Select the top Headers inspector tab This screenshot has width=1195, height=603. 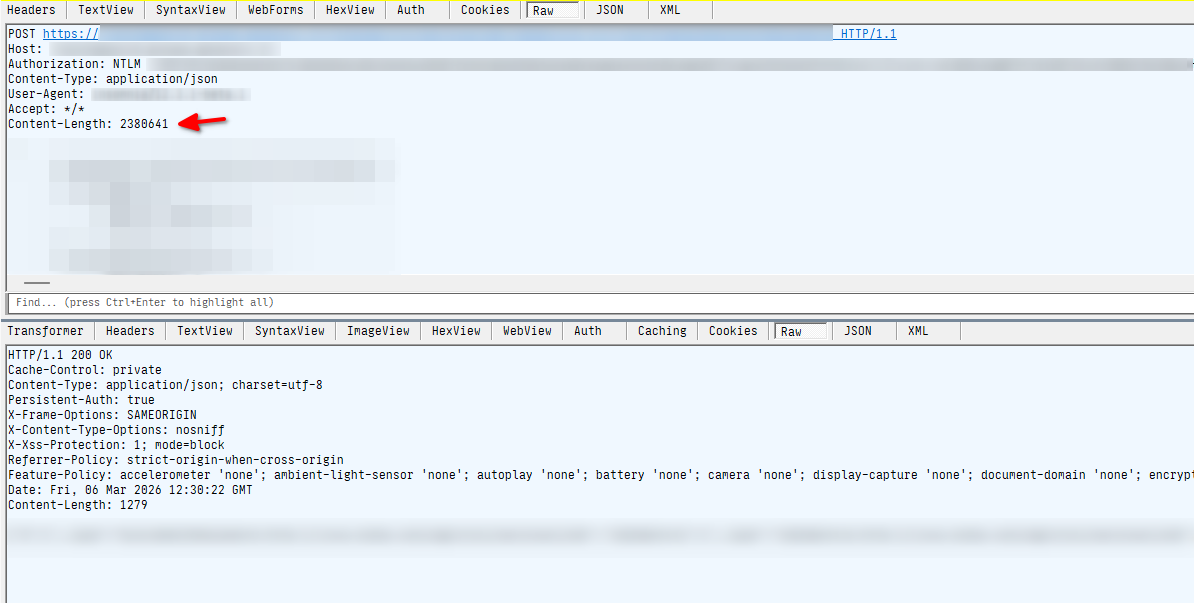[31, 10]
